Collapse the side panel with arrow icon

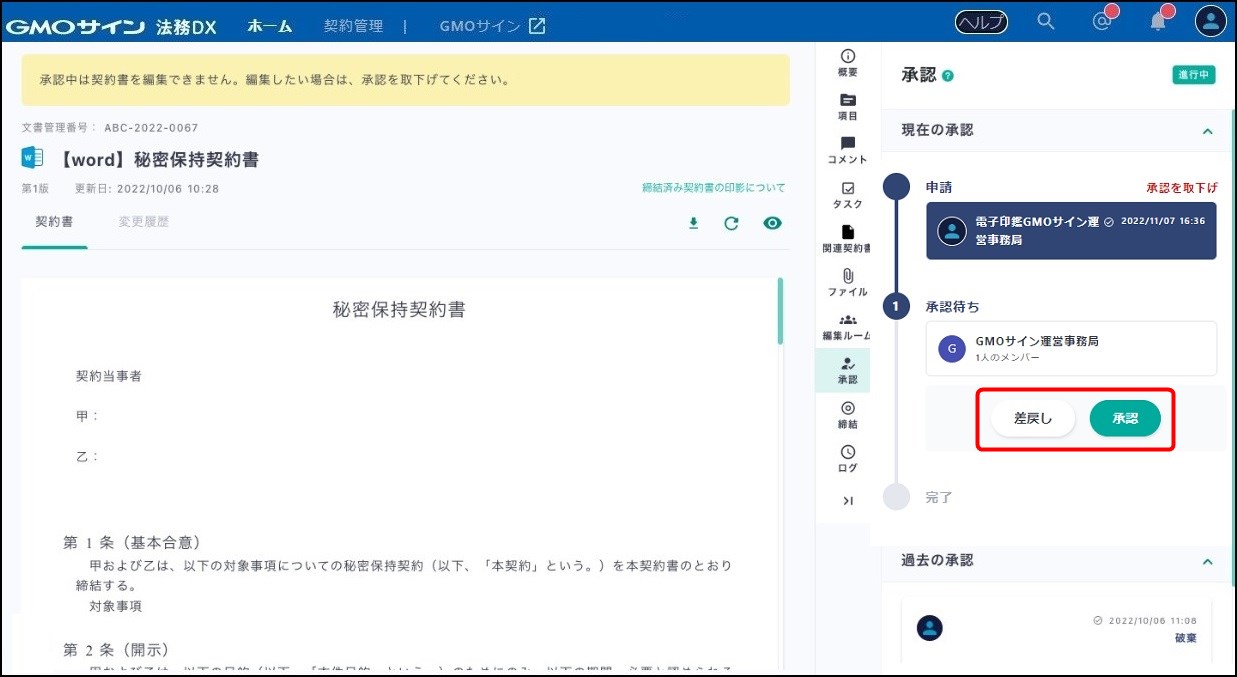point(848,501)
